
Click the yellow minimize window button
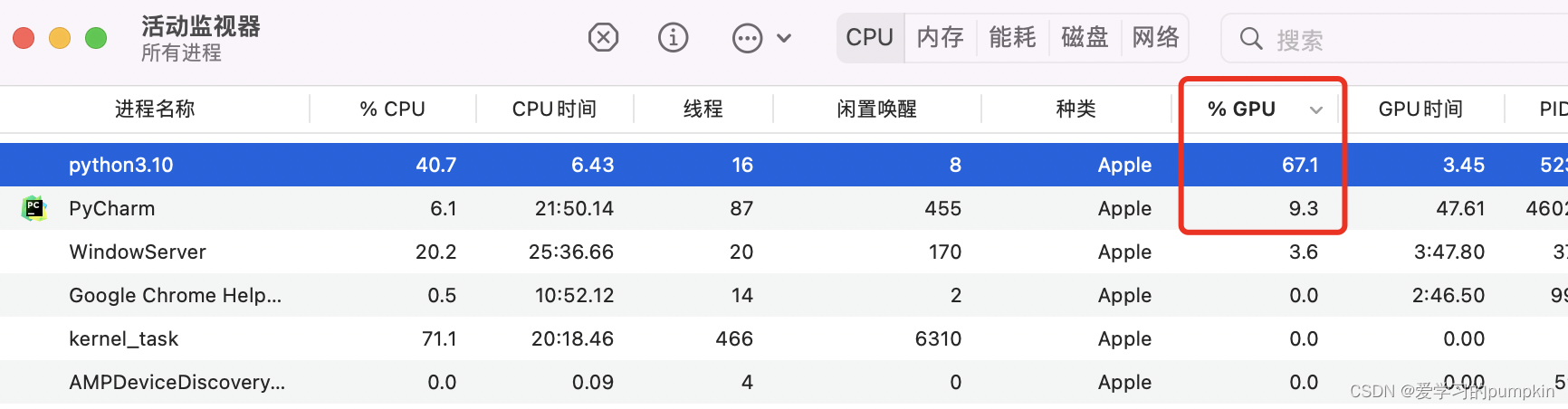tap(60, 38)
